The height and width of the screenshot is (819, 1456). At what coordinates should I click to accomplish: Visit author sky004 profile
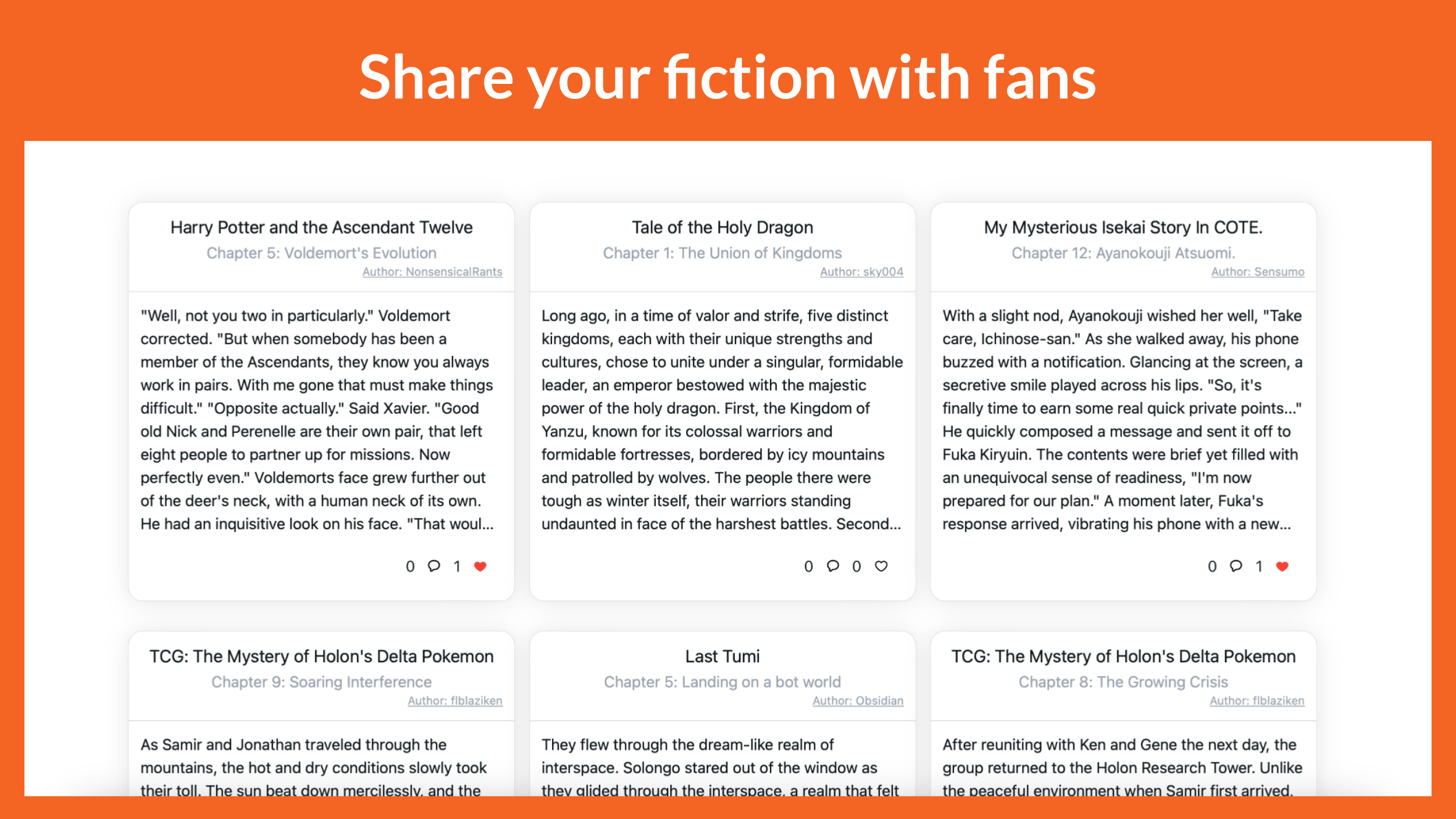pyautogui.click(x=861, y=272)
